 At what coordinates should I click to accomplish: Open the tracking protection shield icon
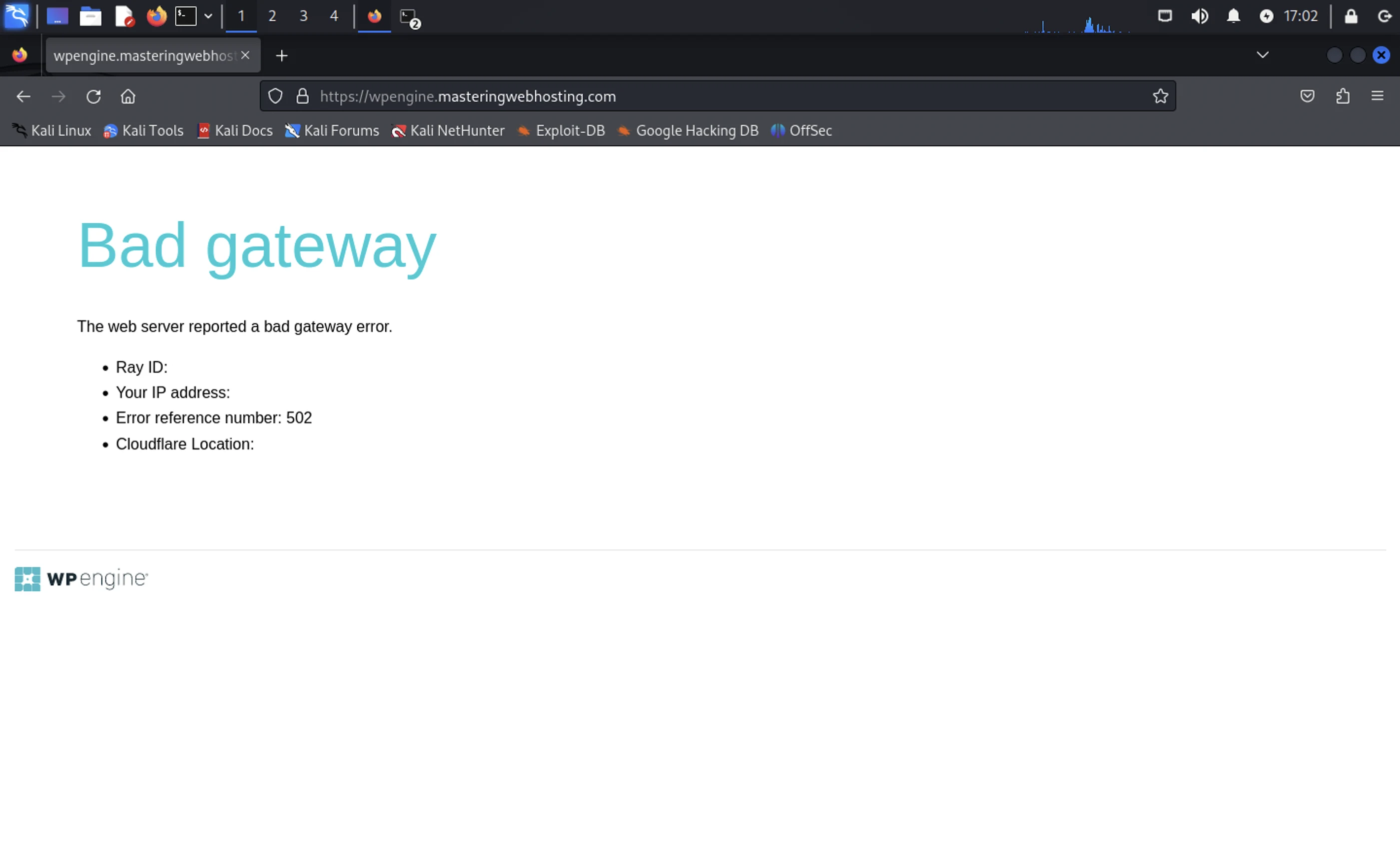coord(275,96)
